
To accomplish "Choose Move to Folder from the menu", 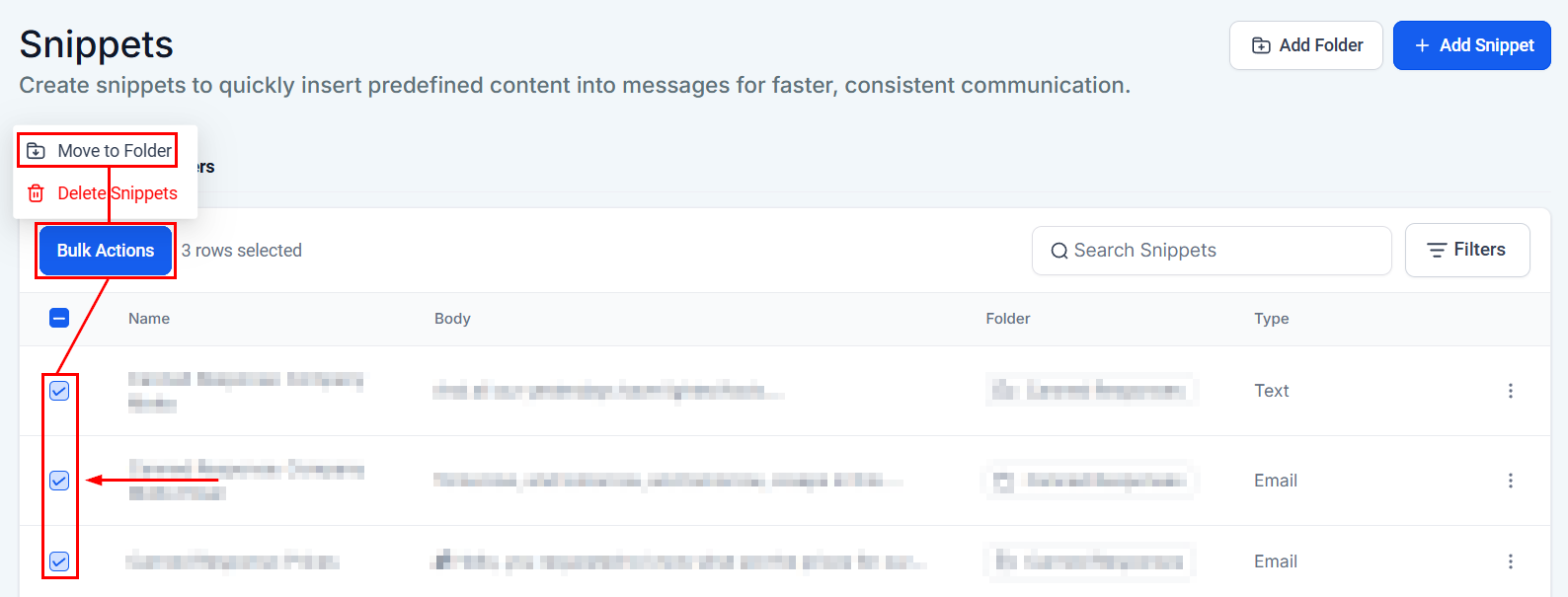I will point(115,151).
